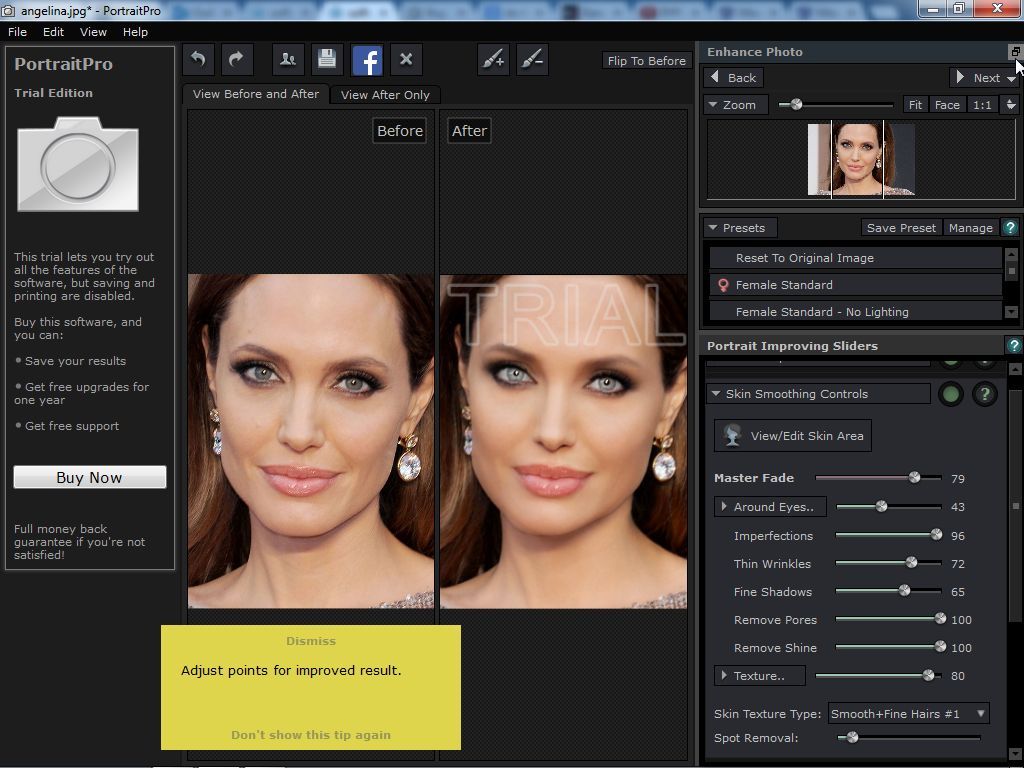Dismiss the yellow tip popup
Viewport: 1024px width, 768px height.
(311, 641)
